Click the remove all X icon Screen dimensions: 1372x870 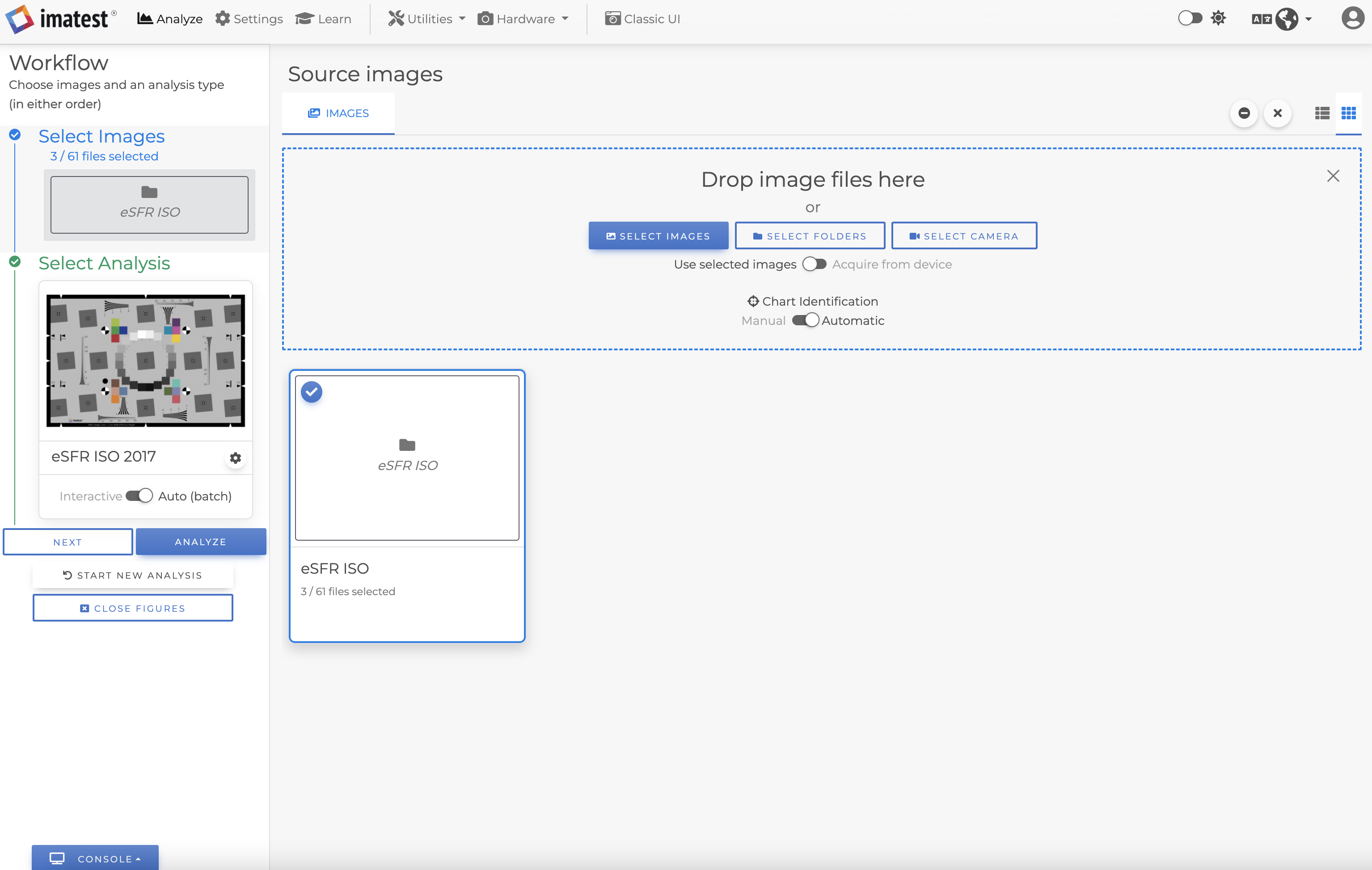pos(1277,113)
